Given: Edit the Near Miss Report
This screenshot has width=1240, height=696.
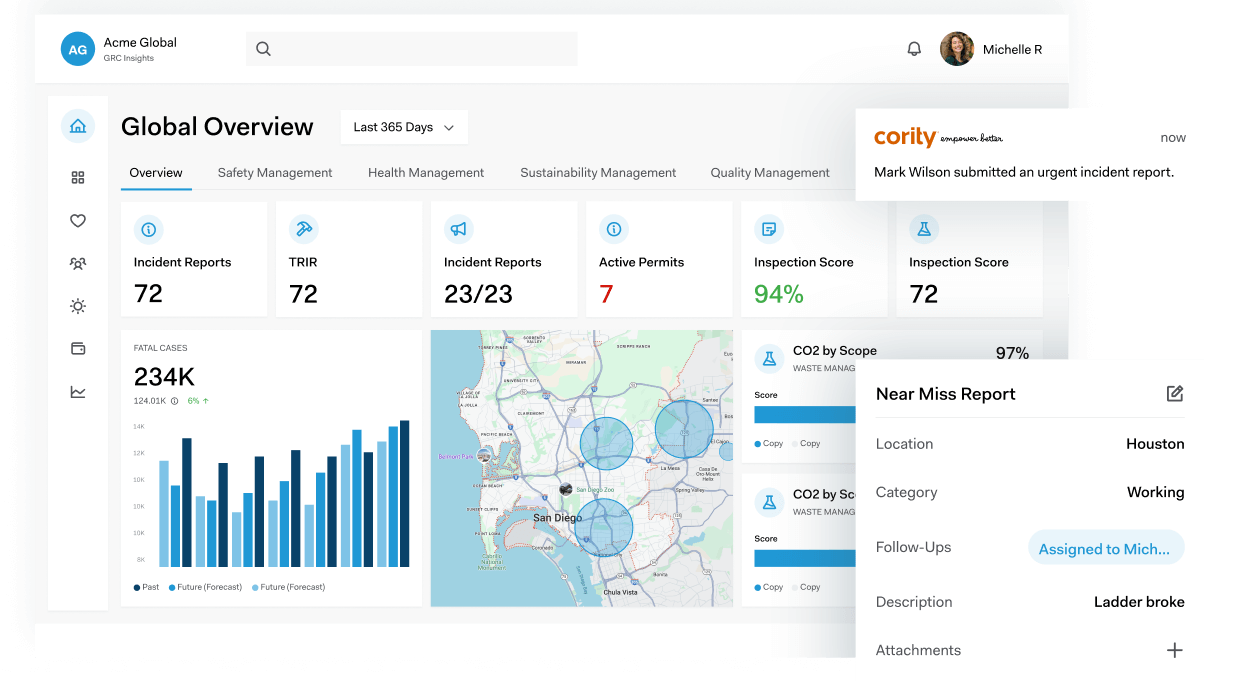Looking at the screenshot, I should pyautogui.click(x=1175, y=394).
